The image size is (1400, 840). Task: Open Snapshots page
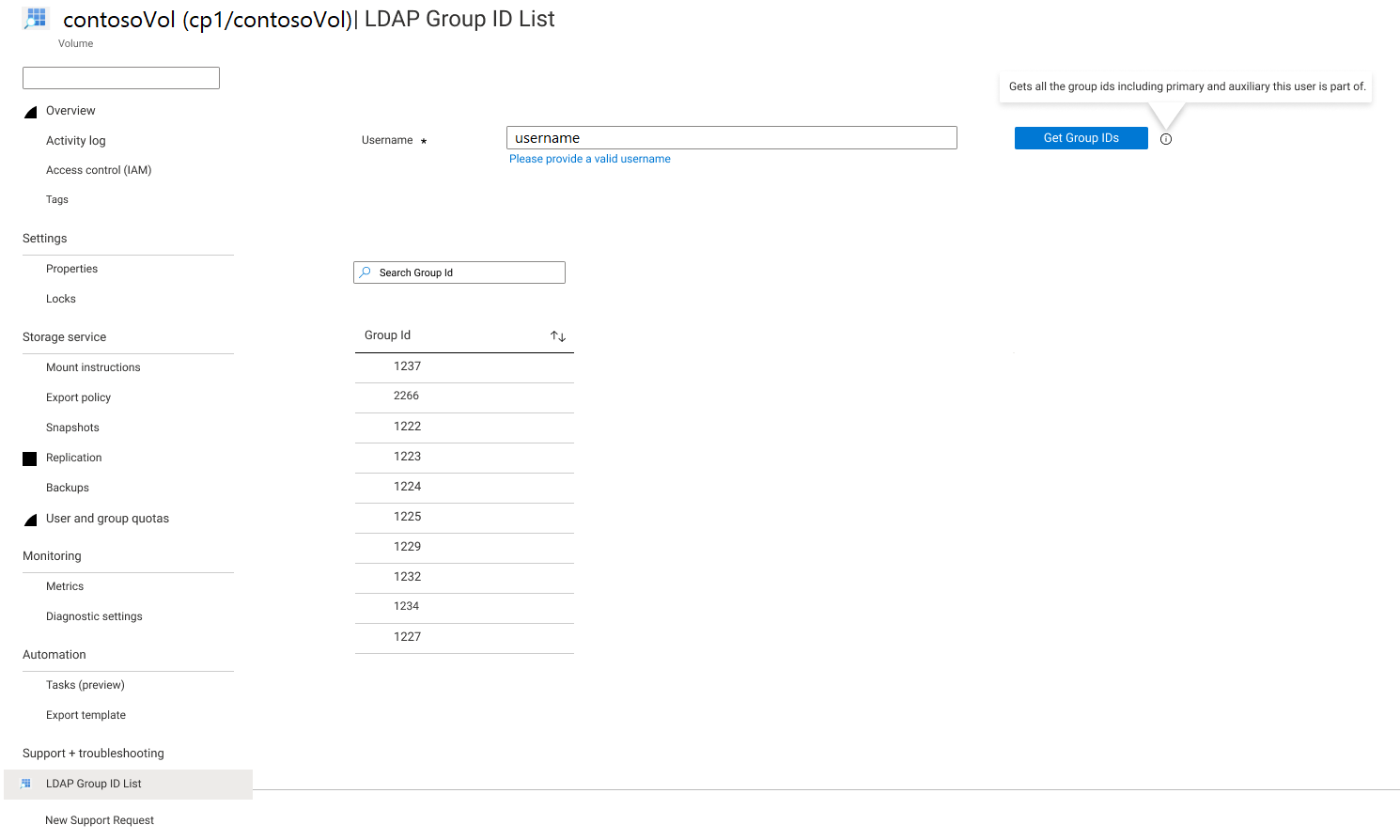point(72,428)
